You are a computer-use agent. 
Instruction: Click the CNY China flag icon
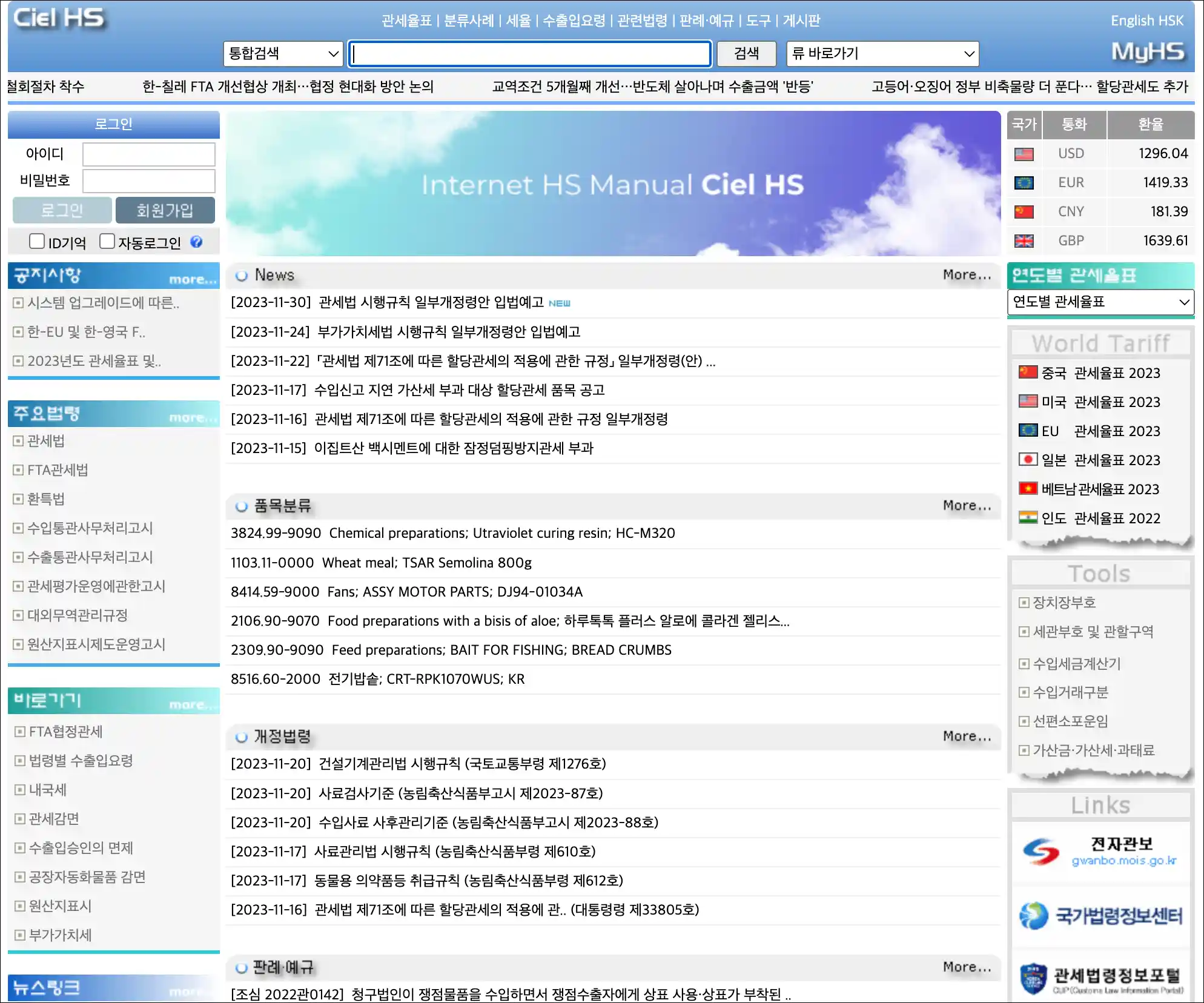(1024, 212)
